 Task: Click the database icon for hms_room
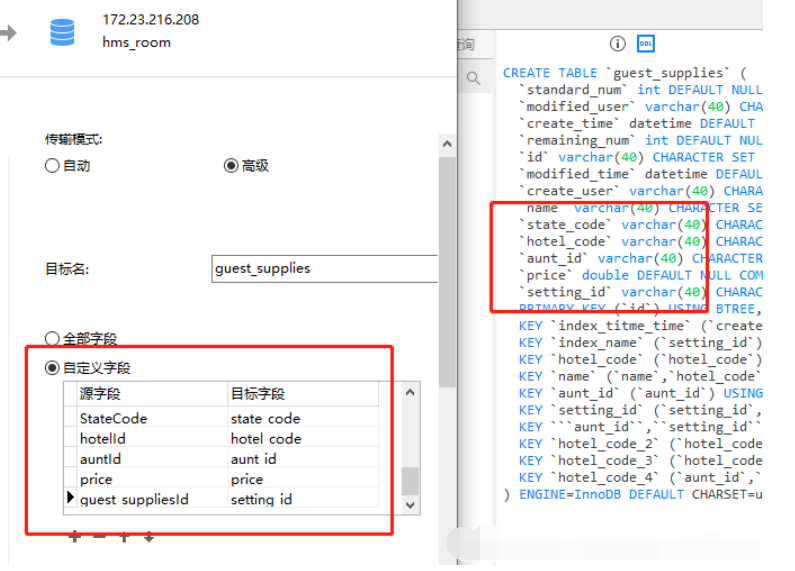tap(62, 31)
